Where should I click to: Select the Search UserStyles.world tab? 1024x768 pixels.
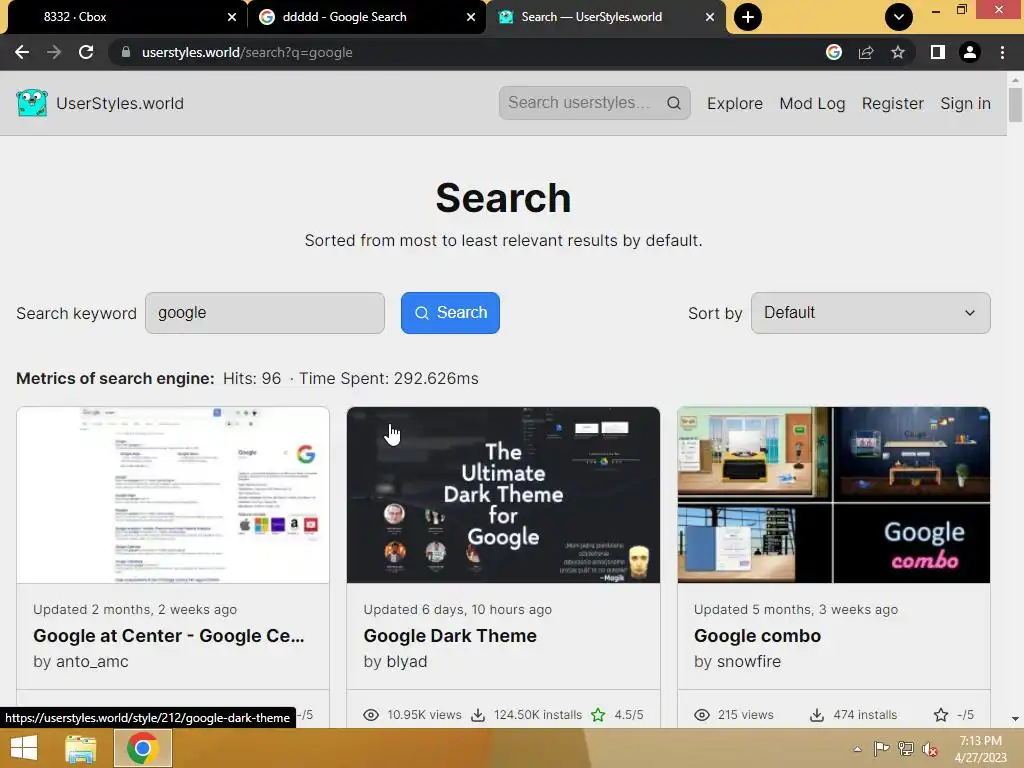[606, 17]
